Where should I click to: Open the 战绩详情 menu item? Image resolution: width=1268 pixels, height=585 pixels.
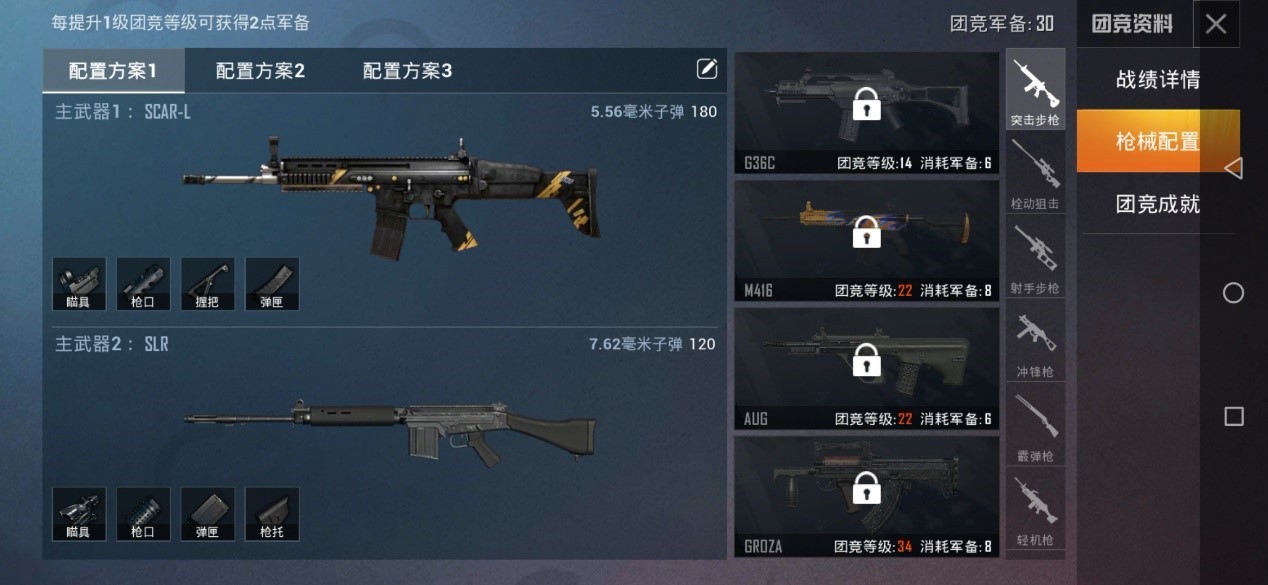[x=1158, y=80]
